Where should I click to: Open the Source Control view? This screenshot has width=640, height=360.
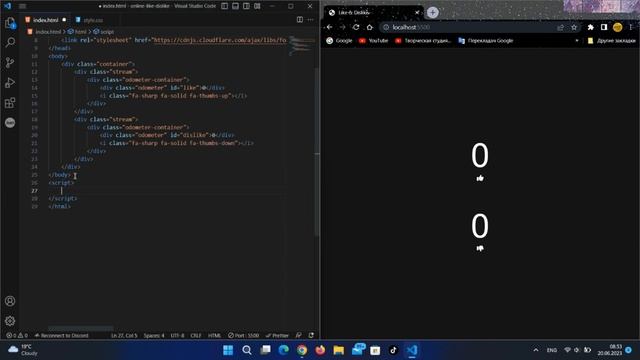coord(10,62)
